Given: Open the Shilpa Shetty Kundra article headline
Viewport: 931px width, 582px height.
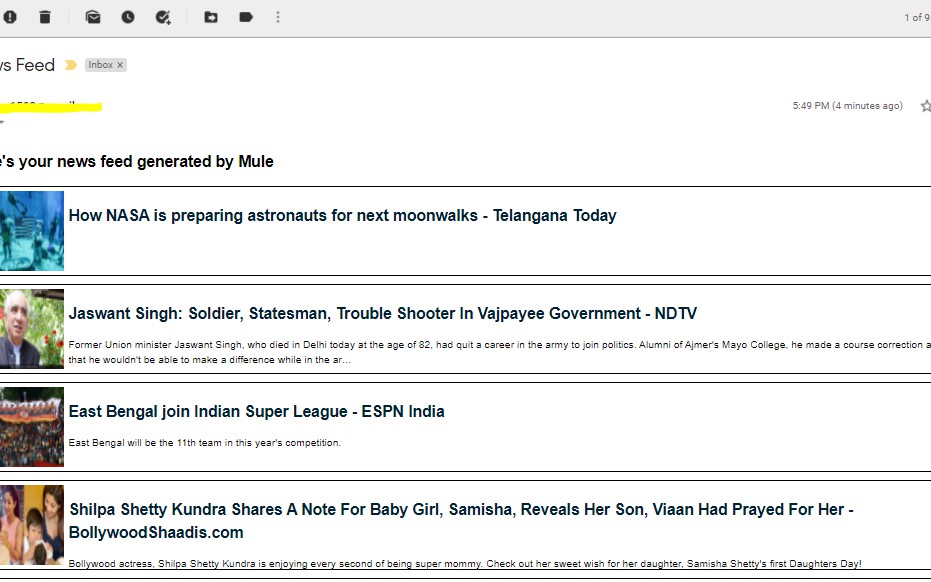Looking at the screenshot, I should [460, 510].
